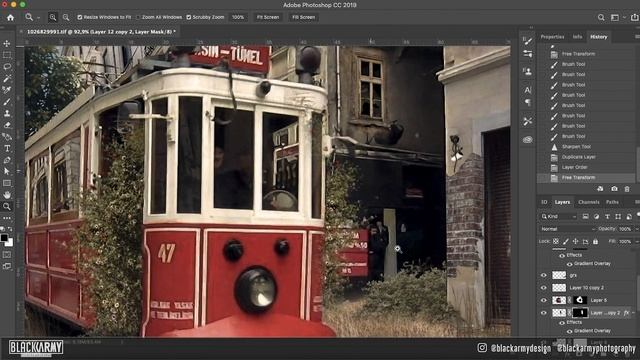The height and width of the screenshot is (360, 640).
Task: Open the search icon at top right
Action: tap(601, 17)
